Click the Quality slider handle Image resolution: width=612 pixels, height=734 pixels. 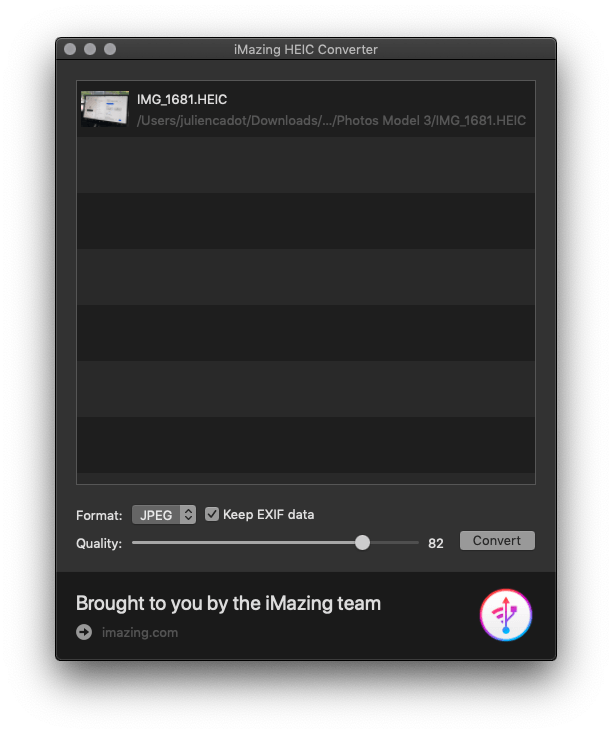point(362,543)
